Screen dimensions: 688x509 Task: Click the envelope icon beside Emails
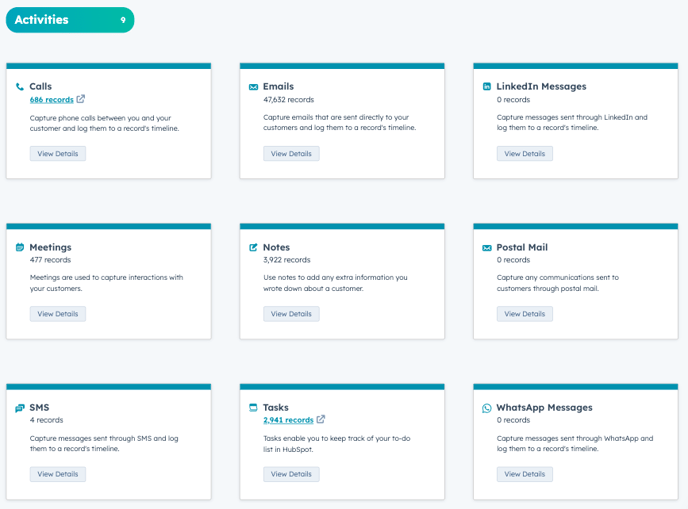[254, 87]
